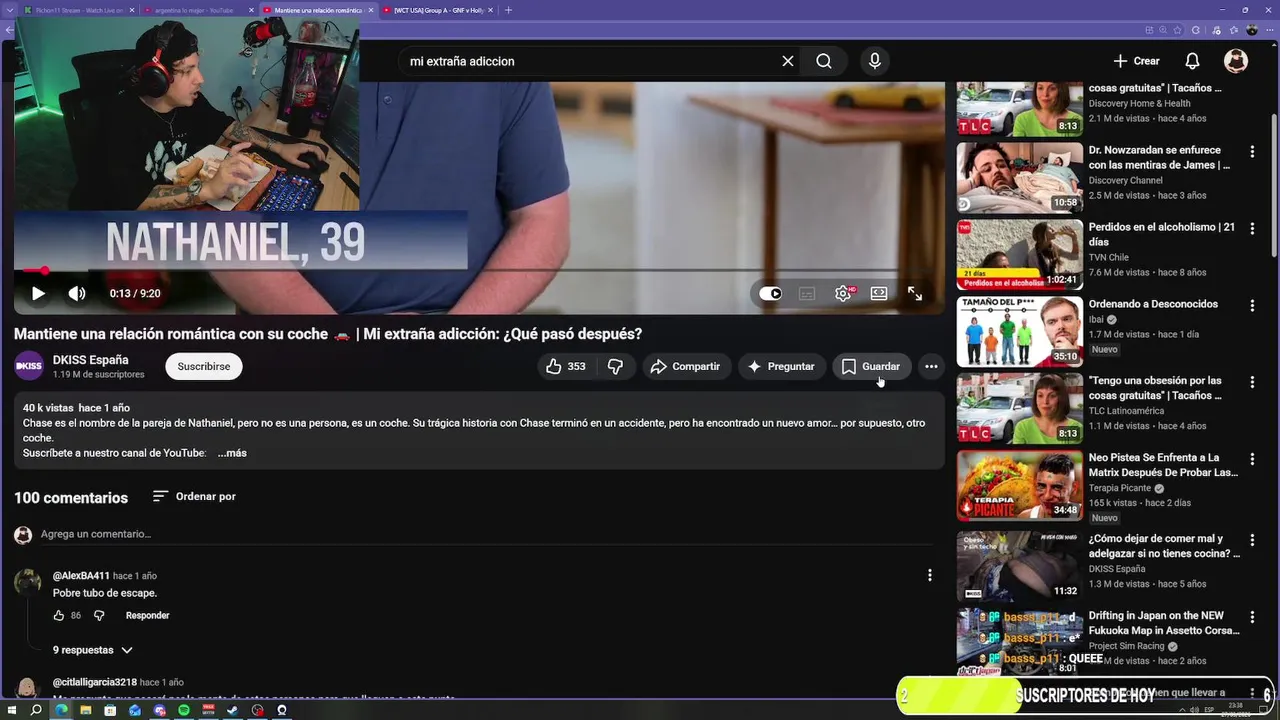
Task: Open the Ordenar por sort menu
Action: [194, 496]
